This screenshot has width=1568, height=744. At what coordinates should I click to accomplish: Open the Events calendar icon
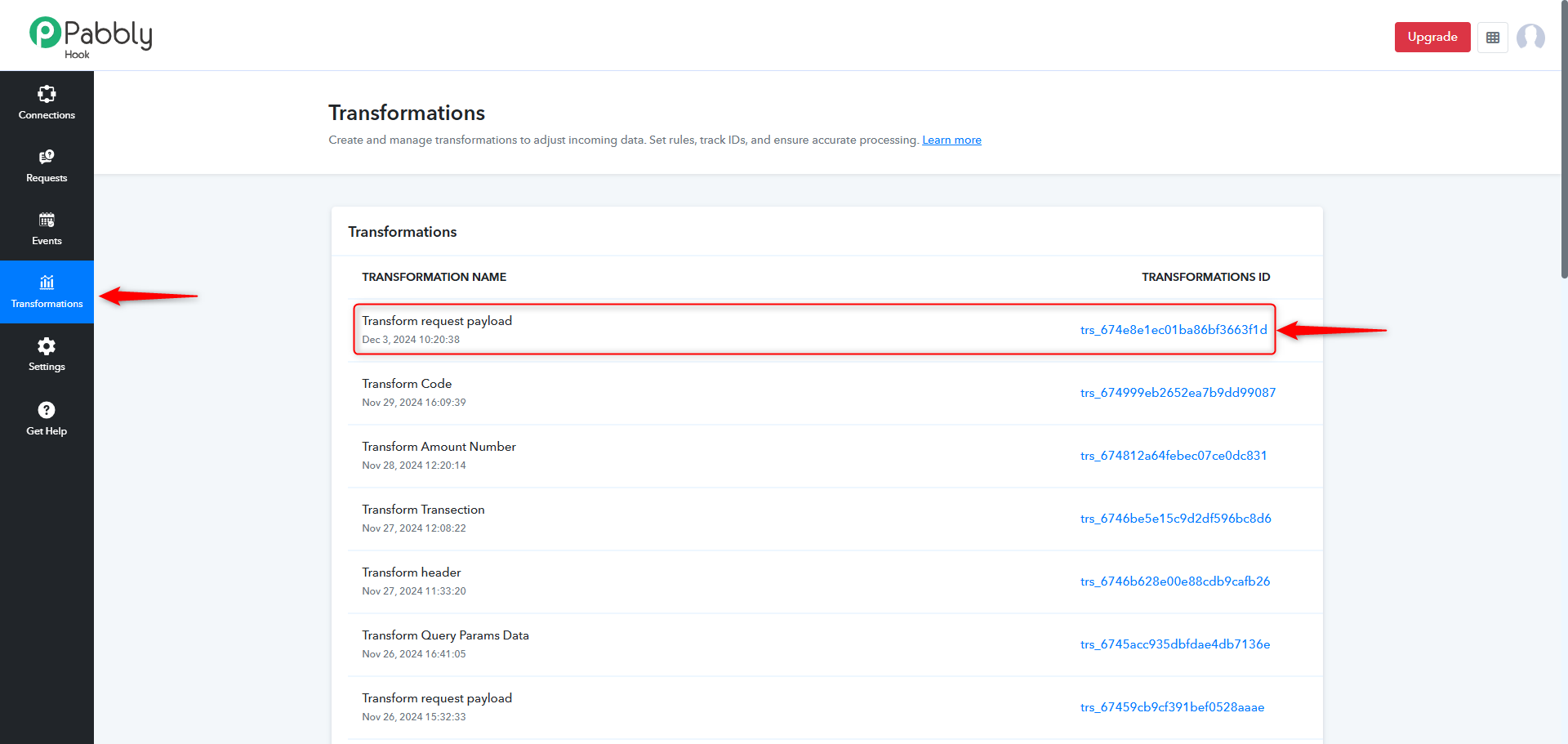point(47,220)
